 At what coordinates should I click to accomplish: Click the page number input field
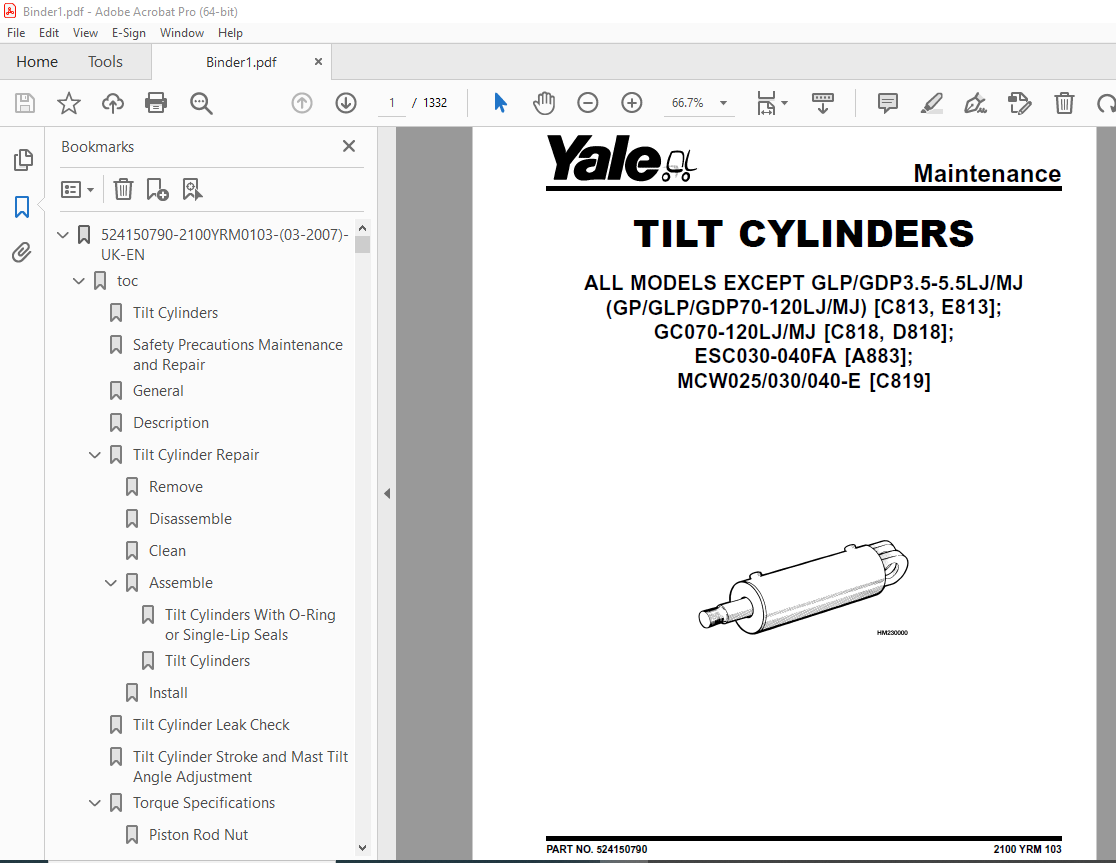(391, 103)
